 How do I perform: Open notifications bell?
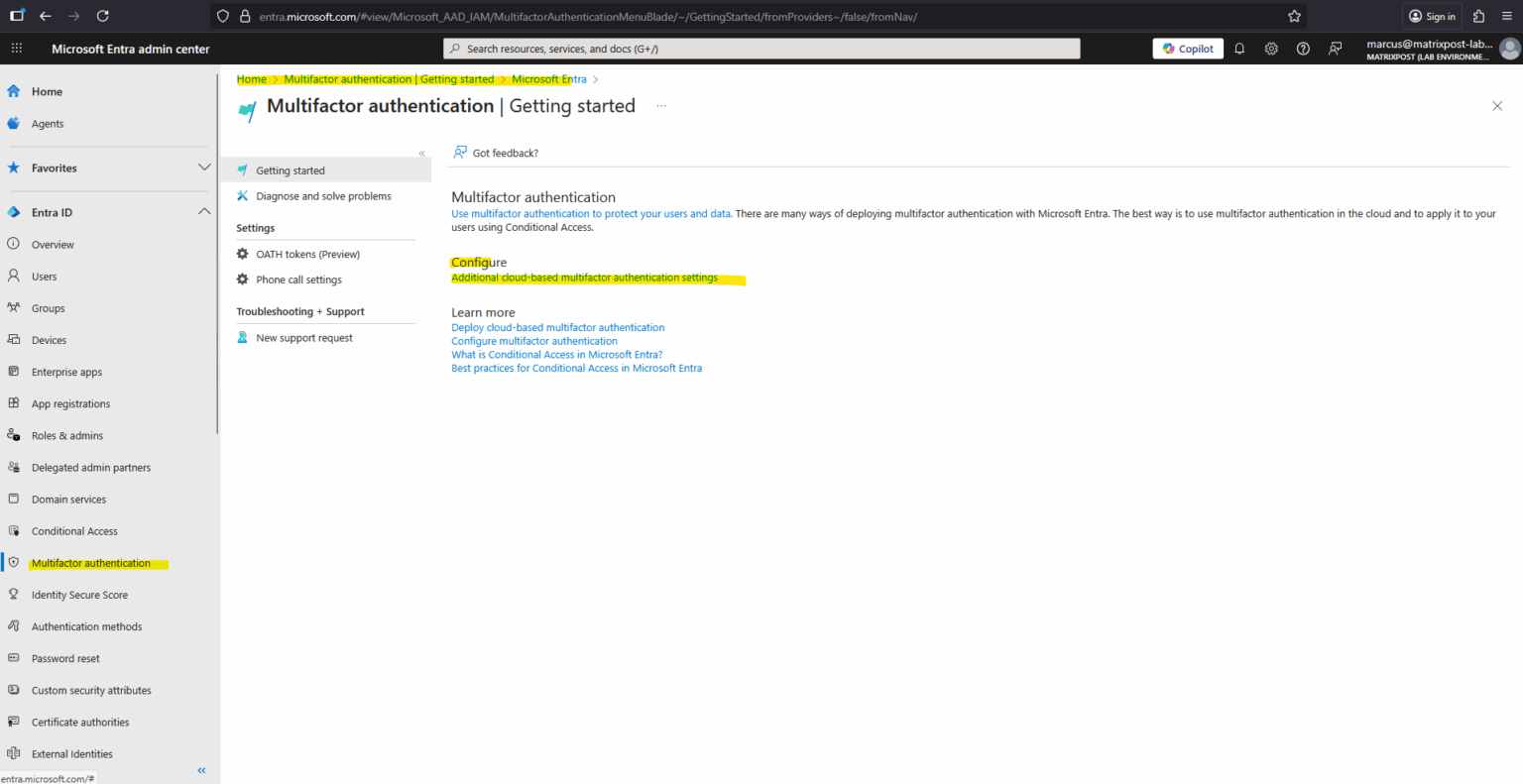[1239, 48]
